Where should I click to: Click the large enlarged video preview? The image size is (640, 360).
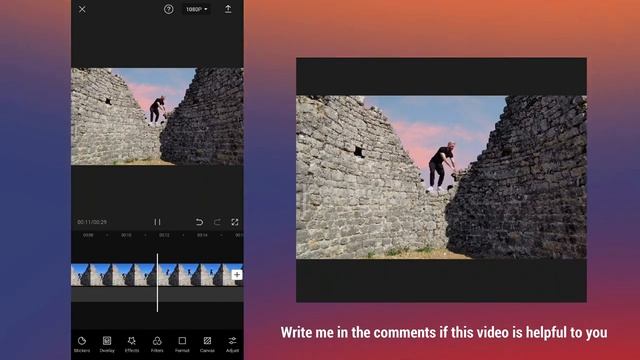point(441,177)
